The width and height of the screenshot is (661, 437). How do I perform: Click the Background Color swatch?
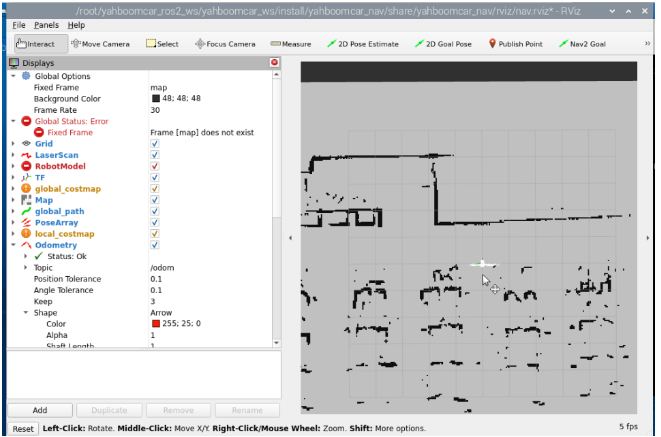click(x=156, y=99)
